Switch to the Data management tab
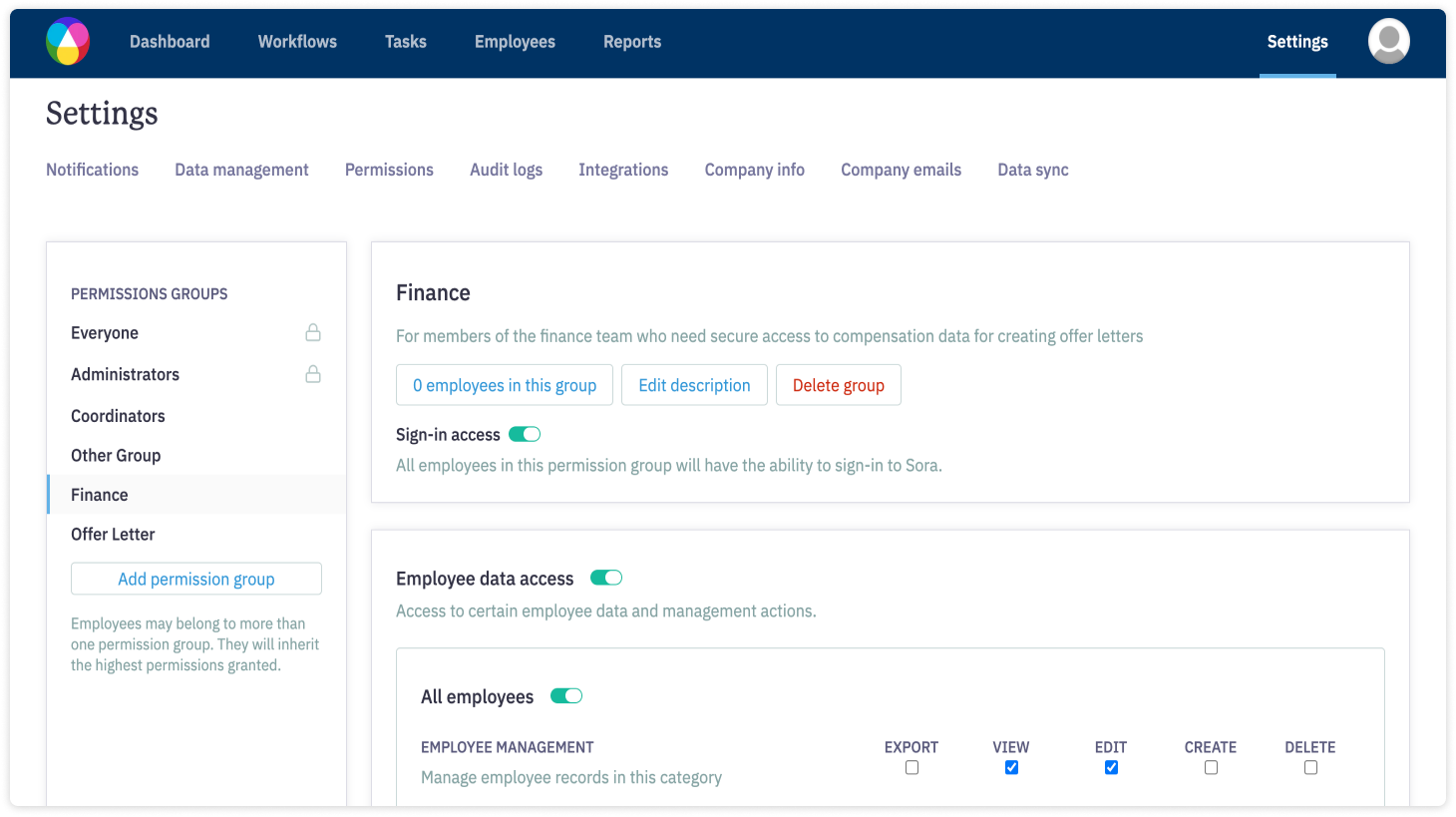 [241, 170]
